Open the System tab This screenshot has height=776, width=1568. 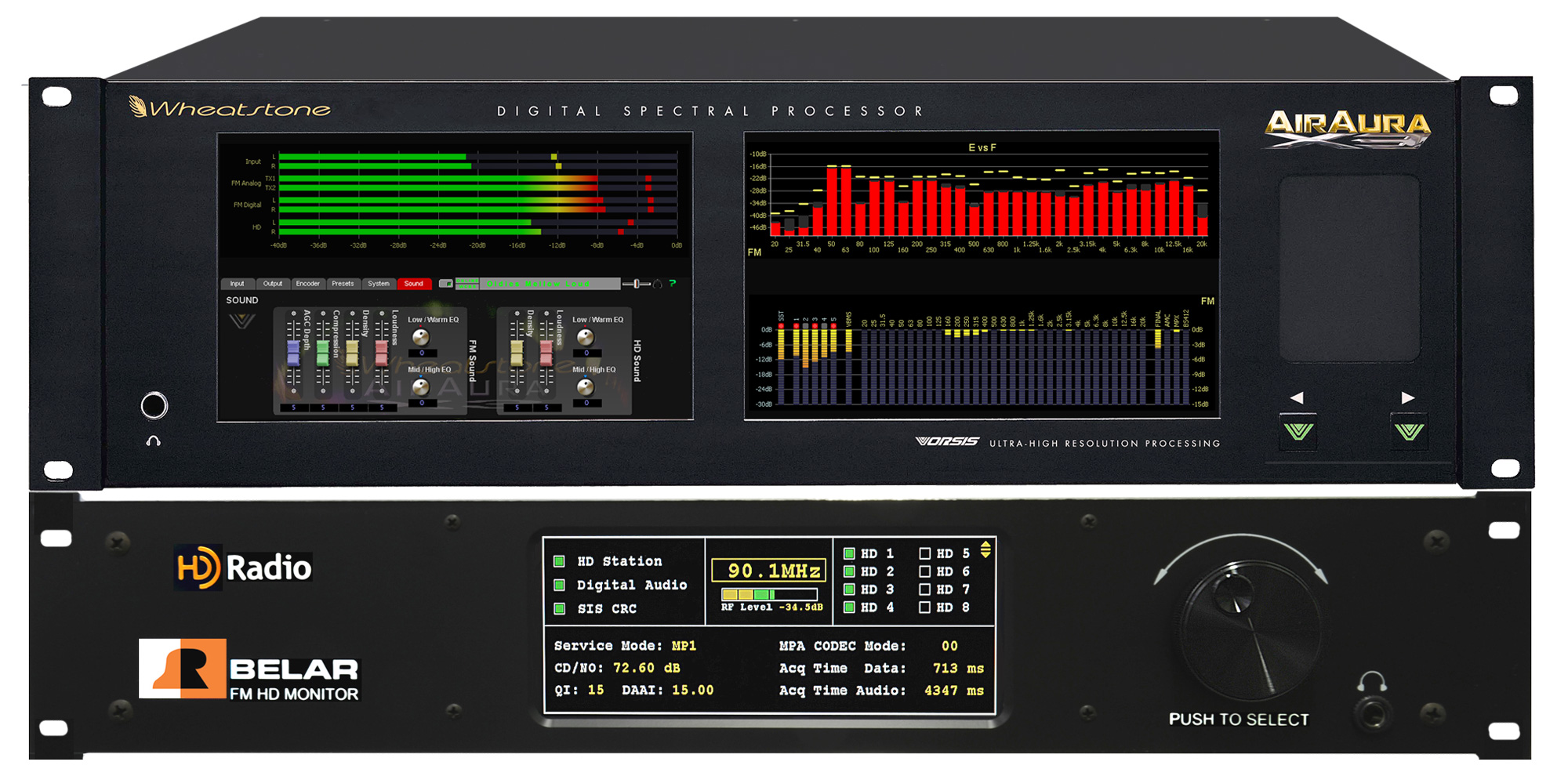click(x=379, y=284)
